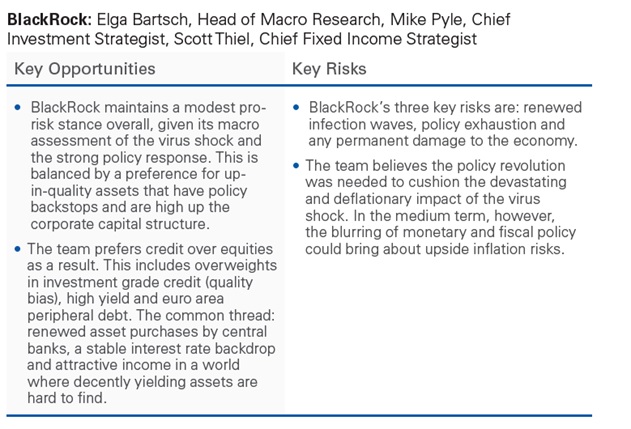Click the name Scott Thiel in the heading

(214, 39)
